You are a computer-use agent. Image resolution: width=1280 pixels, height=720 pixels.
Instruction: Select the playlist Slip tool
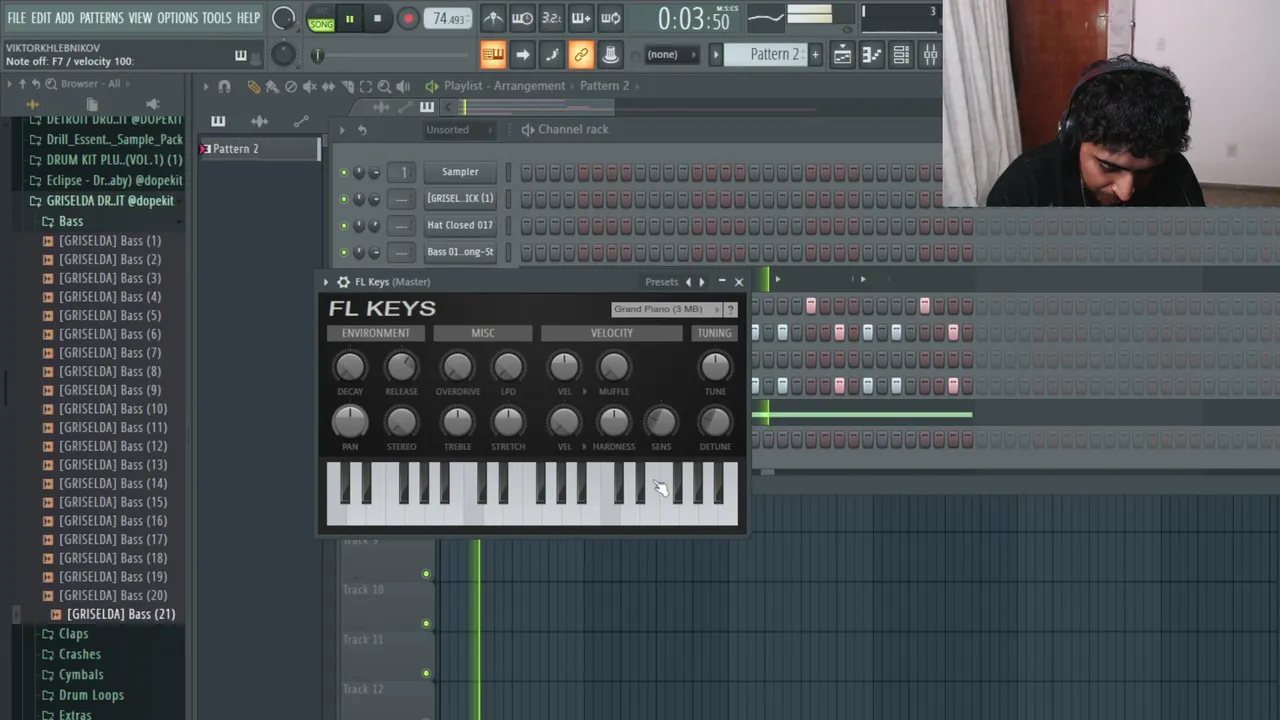pos(328,87)
